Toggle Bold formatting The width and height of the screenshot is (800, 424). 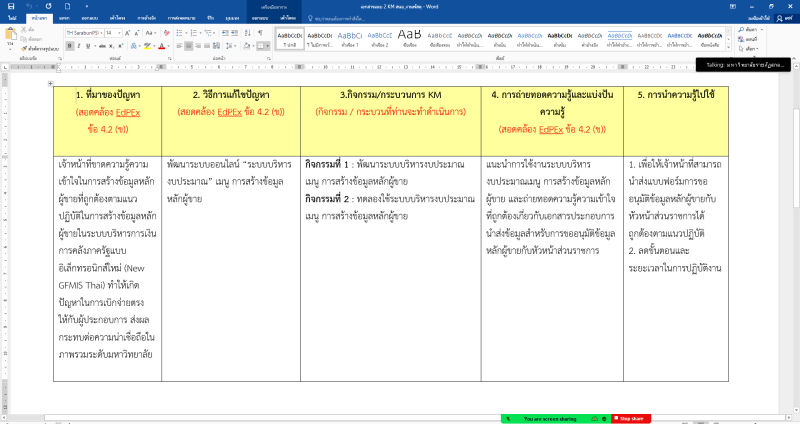(68, 46)
